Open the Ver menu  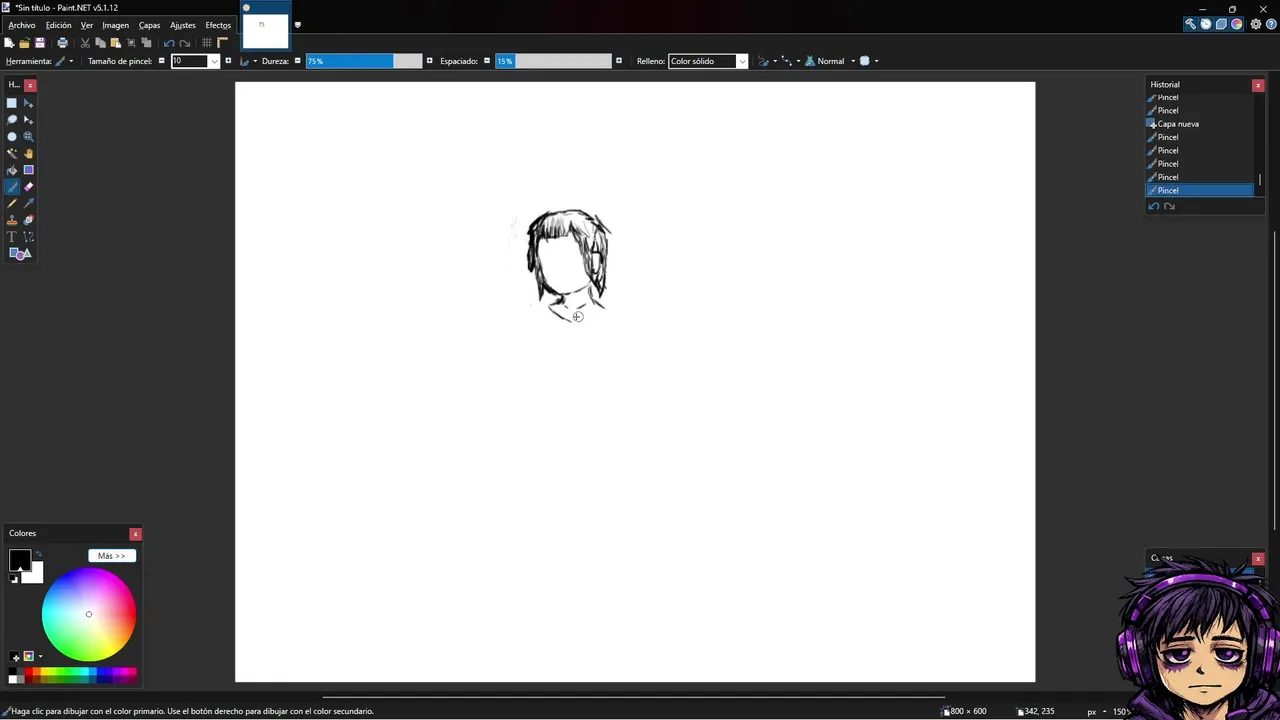point(87,25)
